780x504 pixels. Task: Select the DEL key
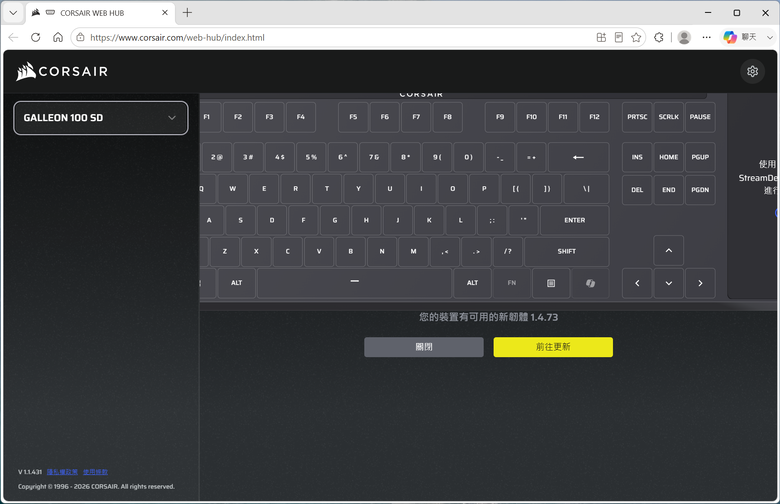tap(637, 190)
